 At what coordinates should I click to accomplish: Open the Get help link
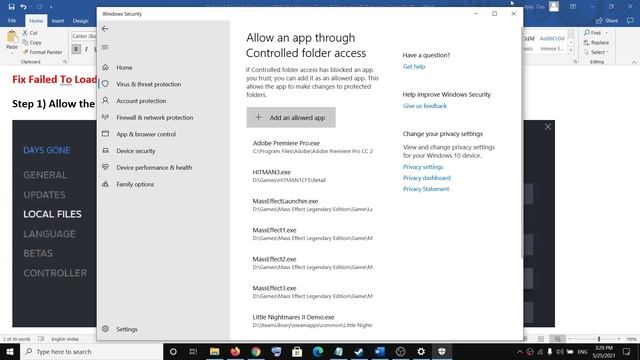click(414, 67)
